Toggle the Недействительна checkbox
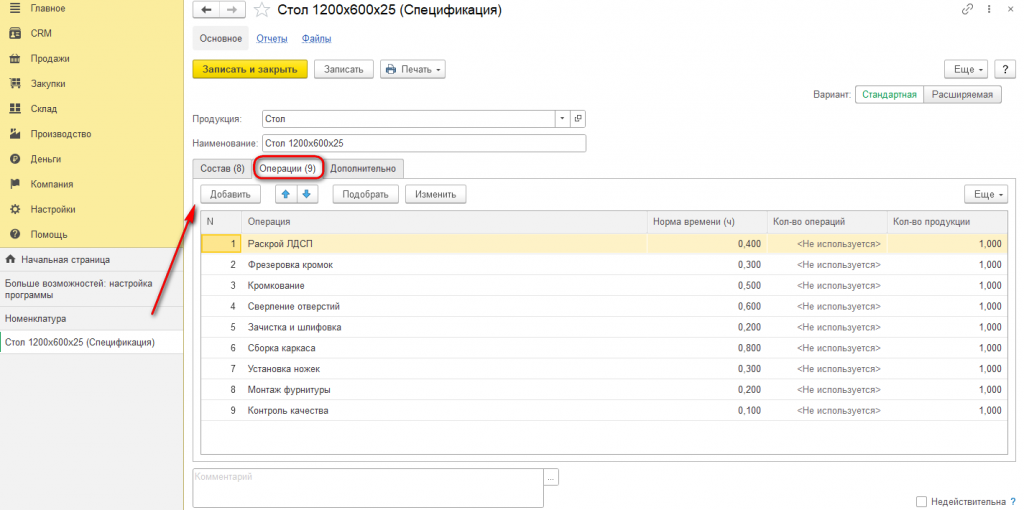 921,502
